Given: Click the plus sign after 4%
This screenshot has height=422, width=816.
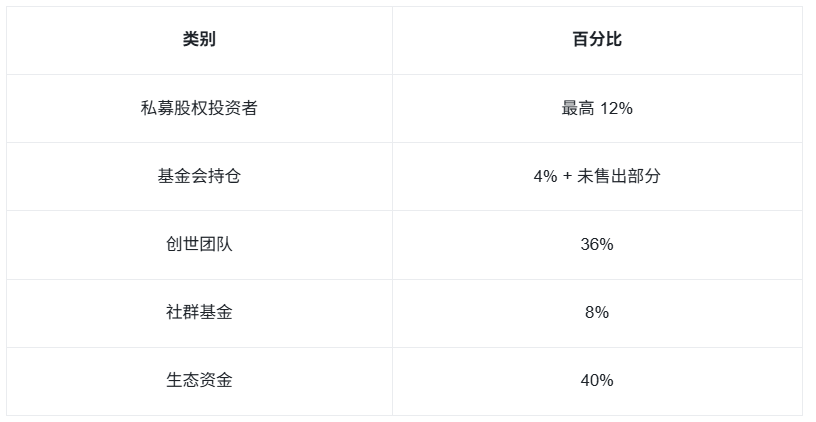Looking at the screenshot, I should pos(568,176).
